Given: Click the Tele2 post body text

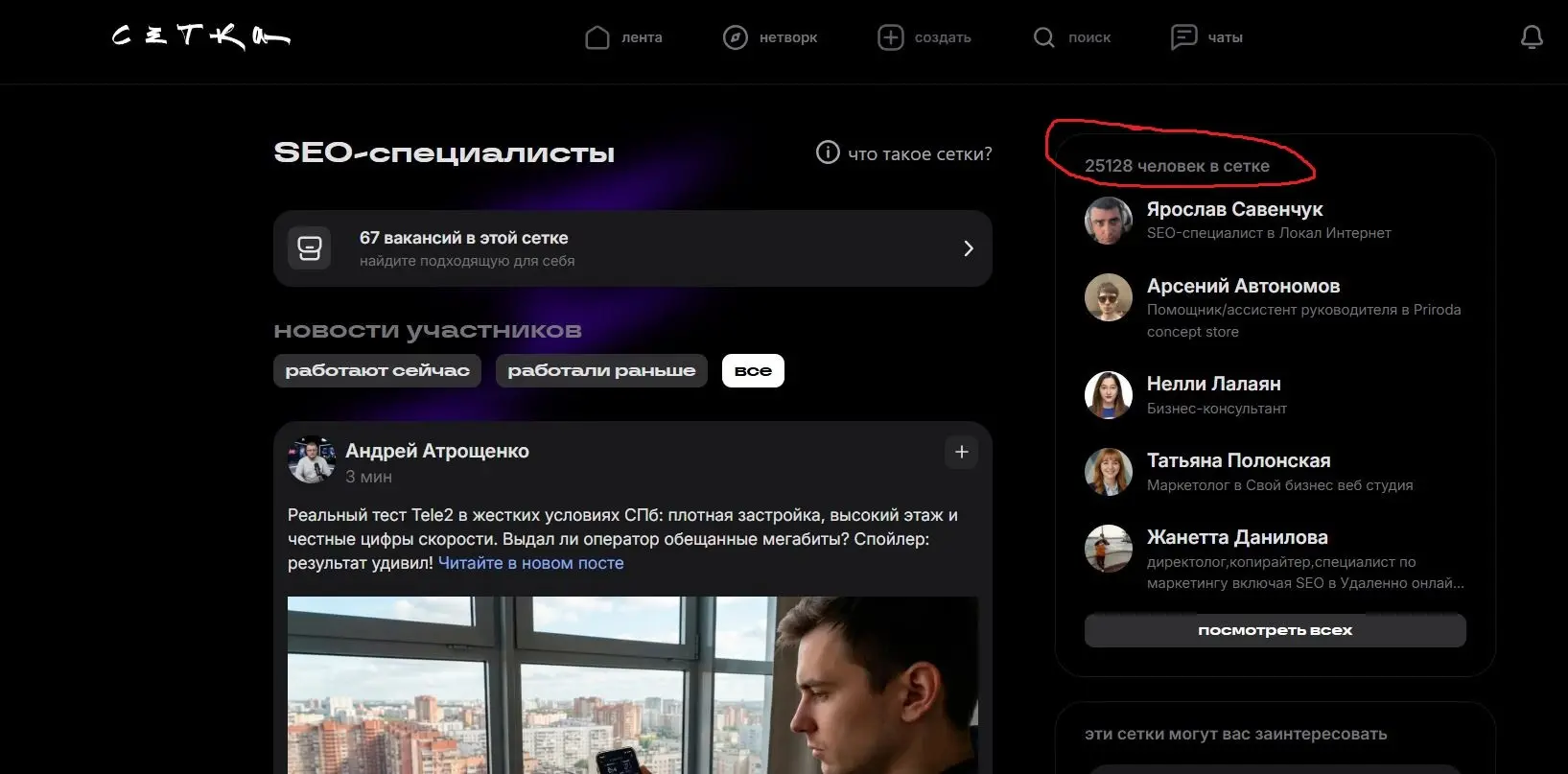Looking at the screenshot, I should pos(622,539).
